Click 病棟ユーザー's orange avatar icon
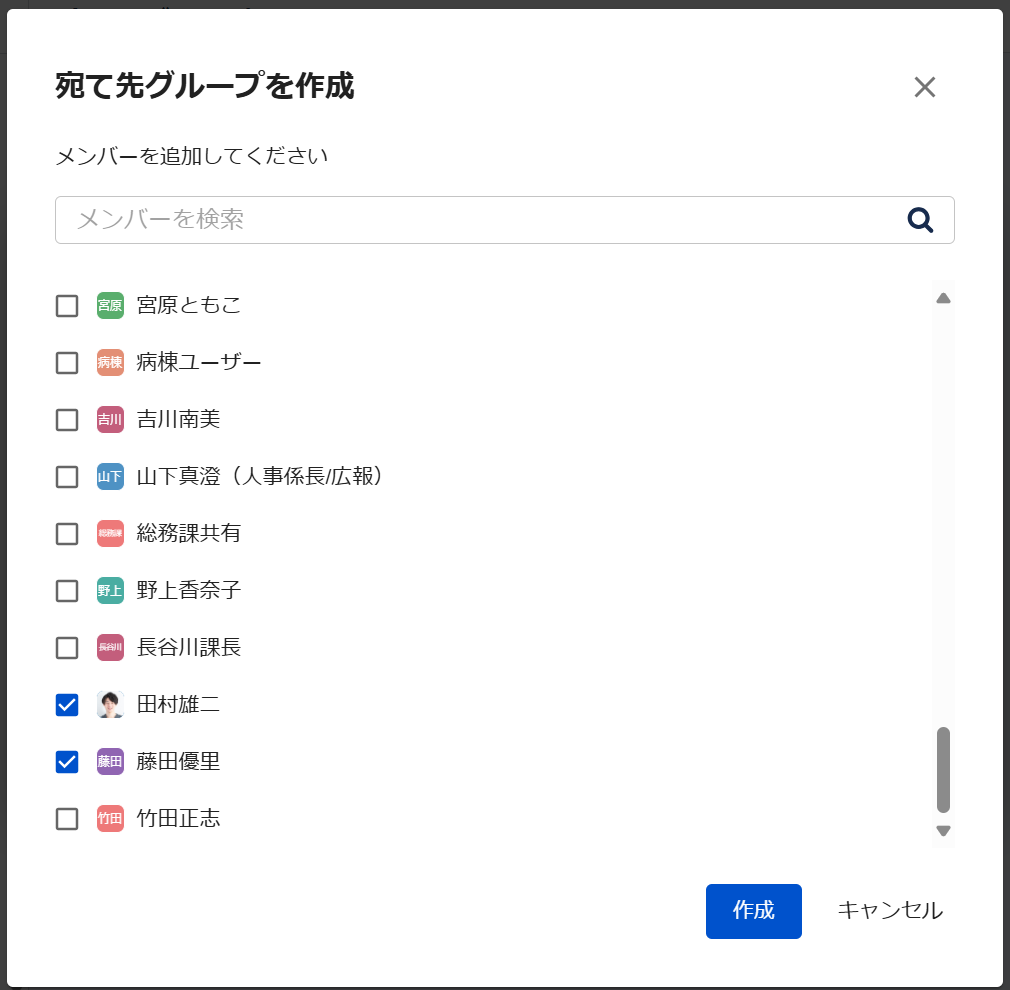The width and height of the screenshot is (1010, 990). tap(110, 363)
